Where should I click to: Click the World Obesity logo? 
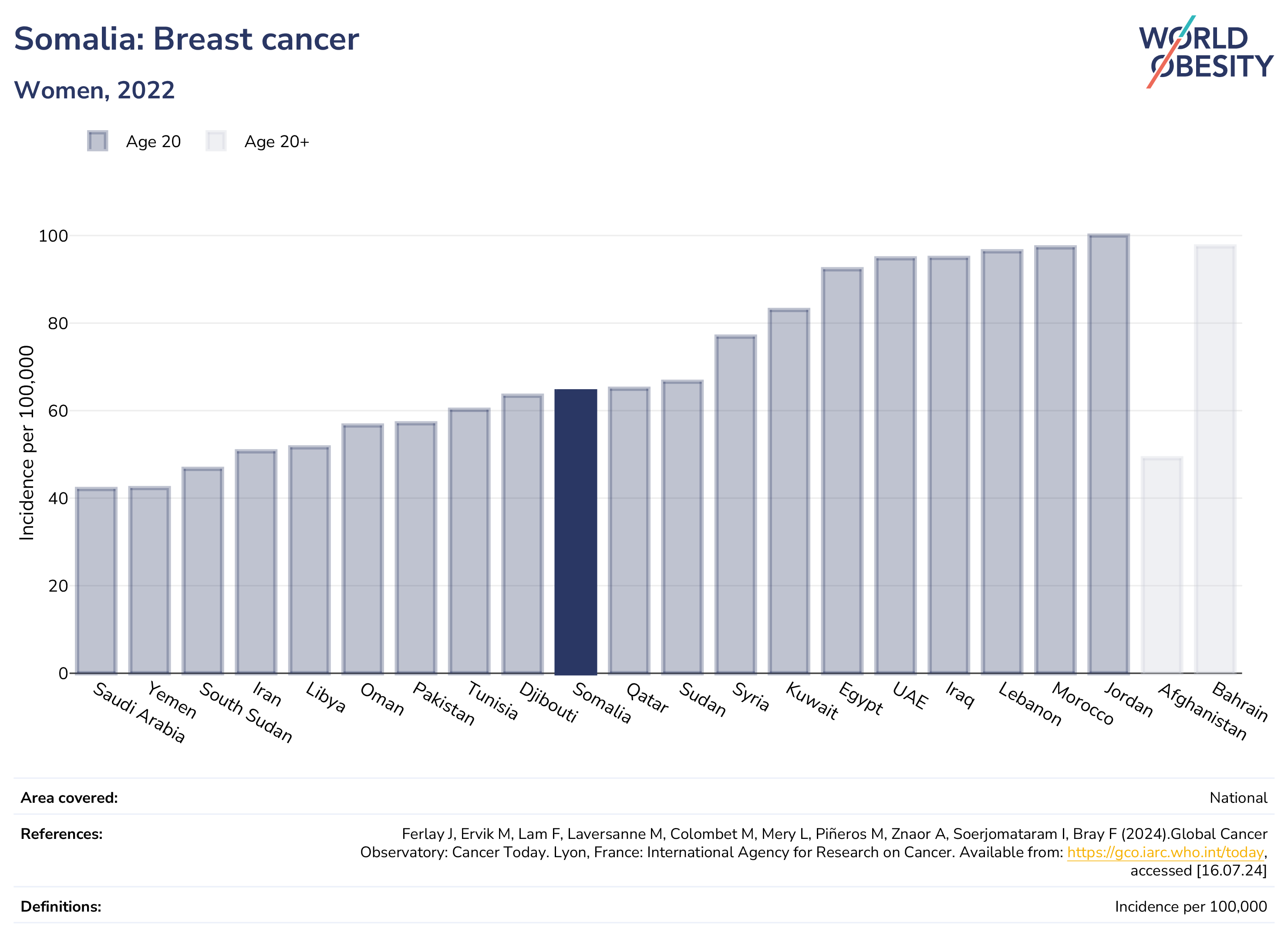pos(1206,52)
